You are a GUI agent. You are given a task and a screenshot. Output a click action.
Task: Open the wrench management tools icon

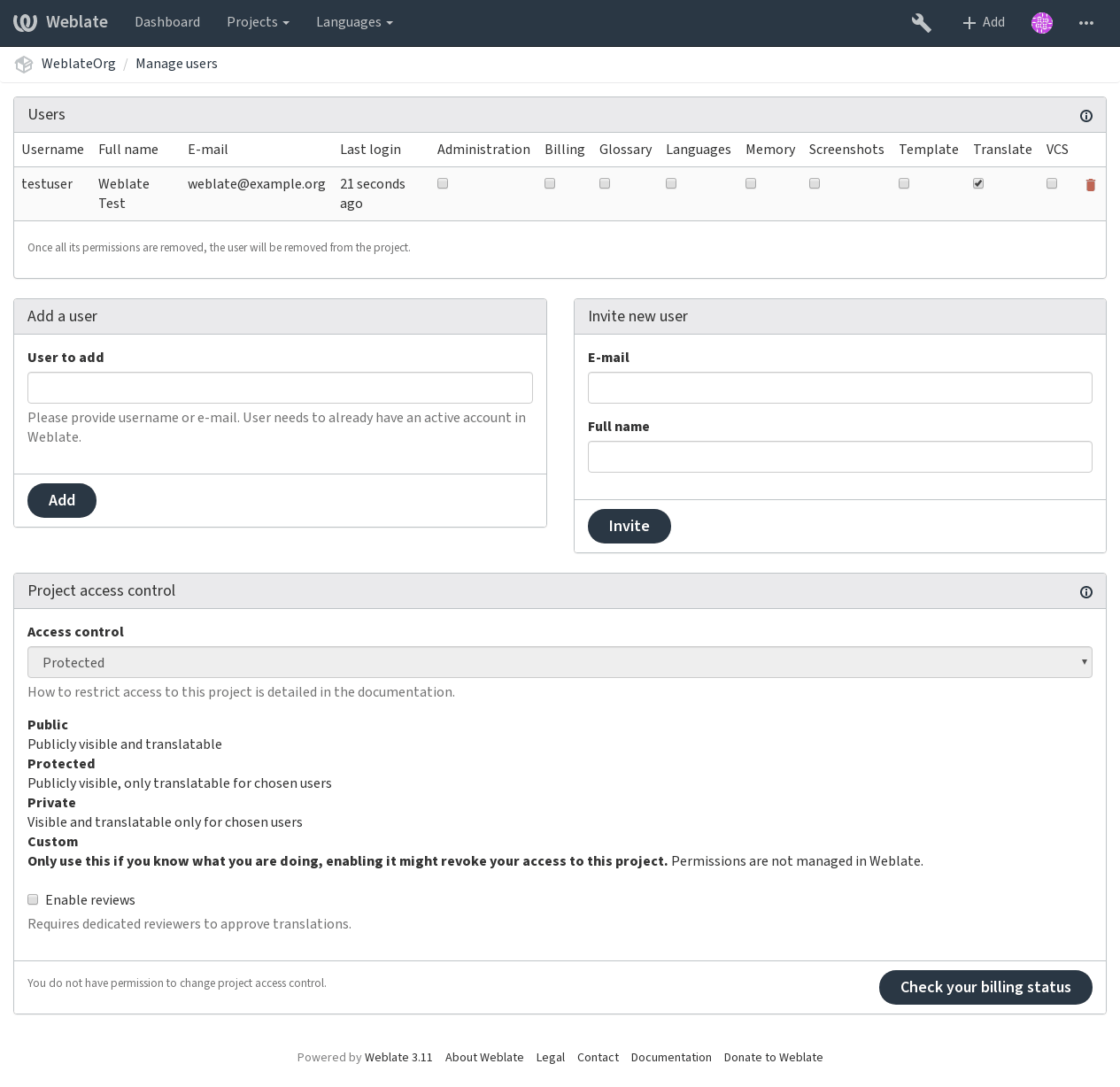(x=922, y=23)
